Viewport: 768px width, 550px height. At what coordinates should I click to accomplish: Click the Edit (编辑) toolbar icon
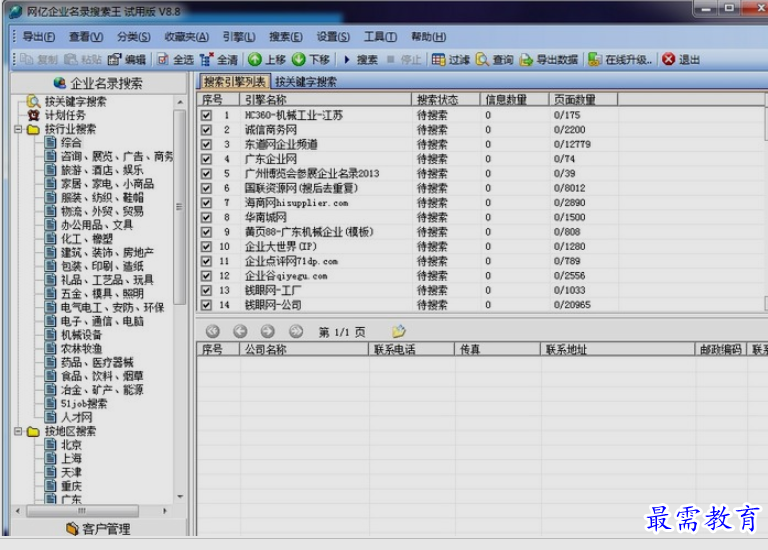(114, 60)
